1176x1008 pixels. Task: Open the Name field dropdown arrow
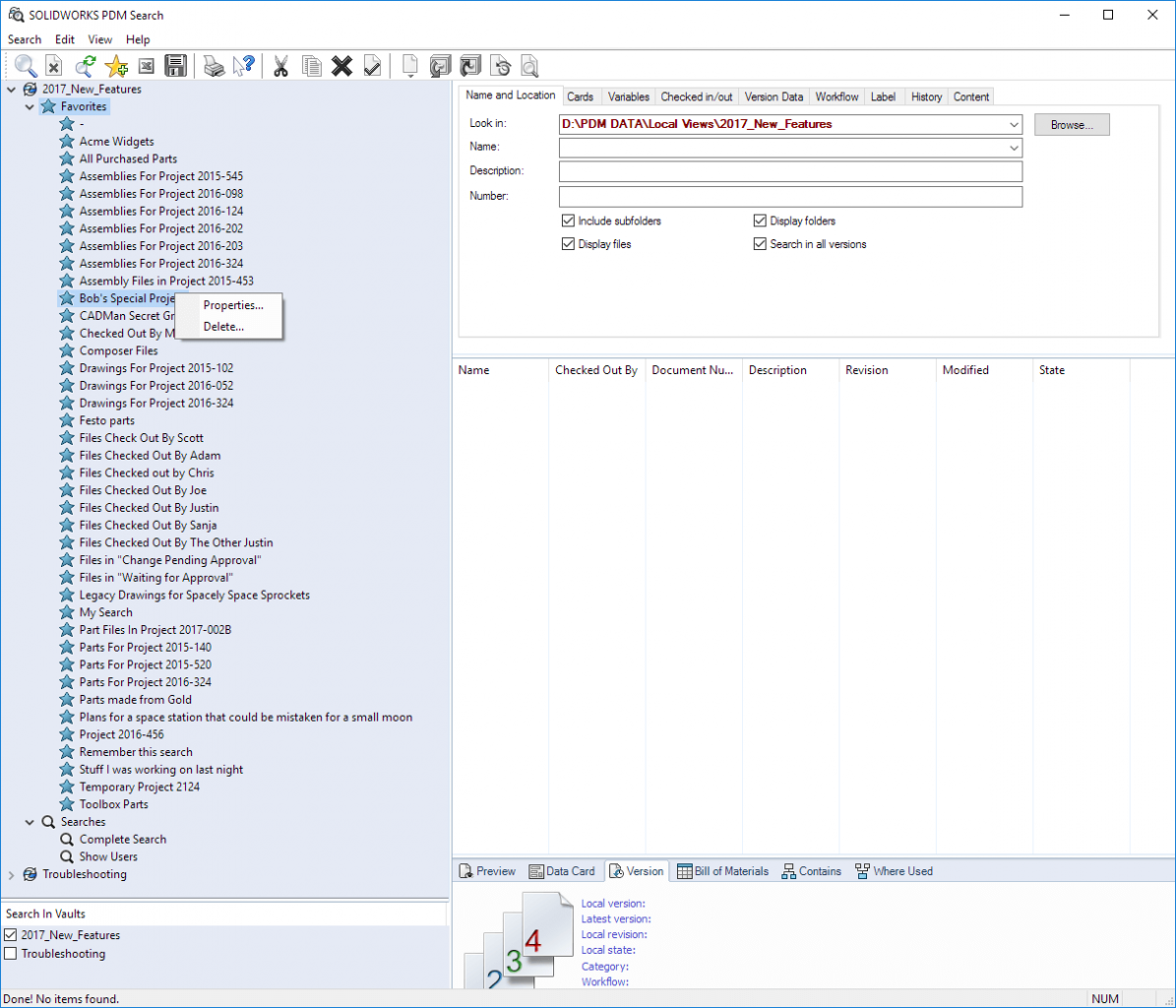tap(1014, 148)
